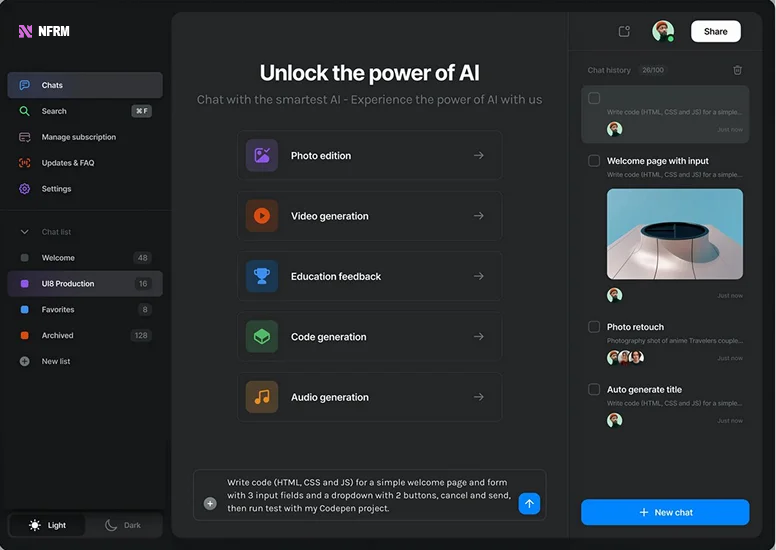
Task: Click the Manage subscription card icon
Action: pyautogui.click(x=24, y=137)
